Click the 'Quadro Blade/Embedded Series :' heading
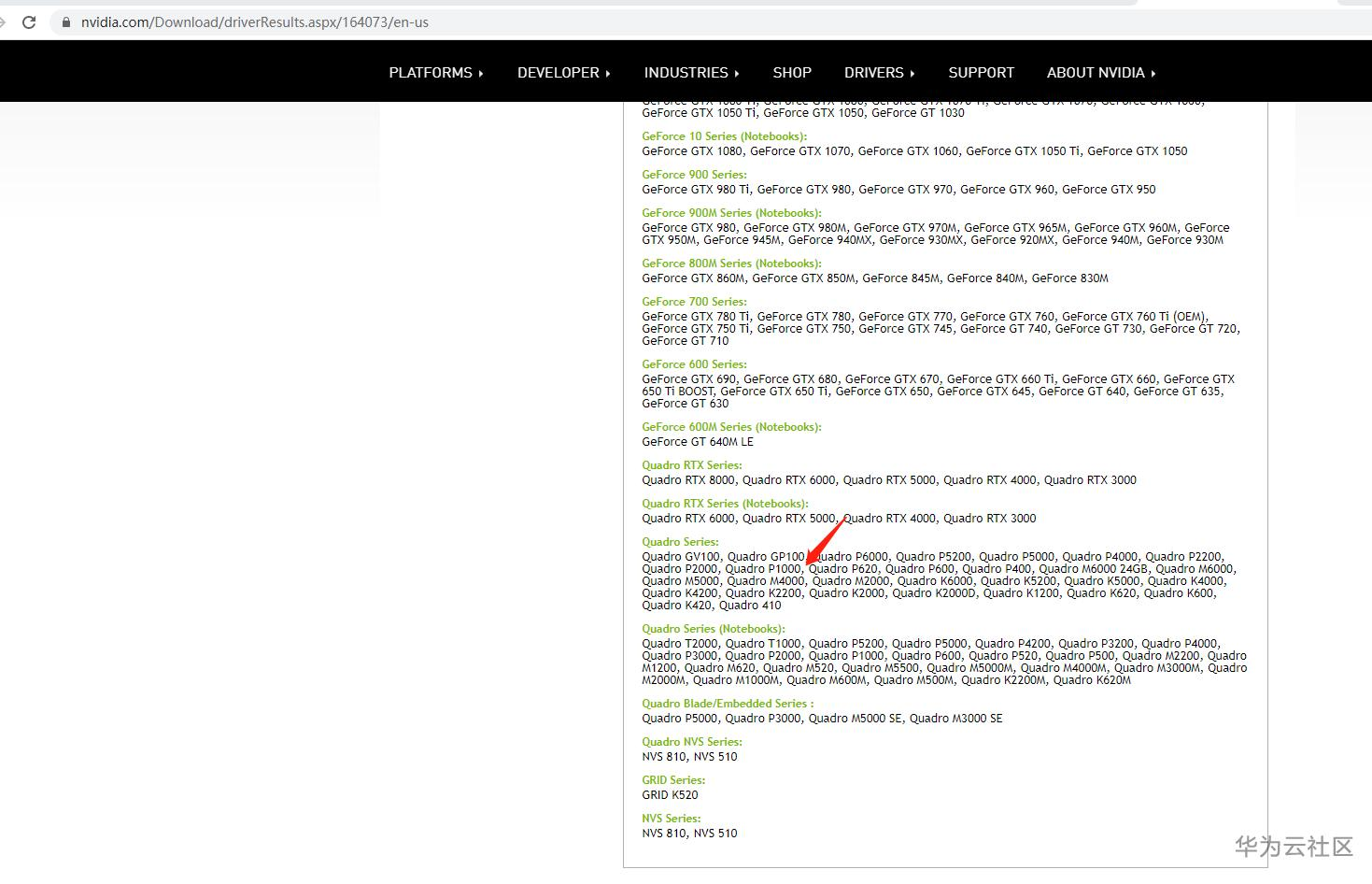The width and height of the screenshot is (1372, 884). 728,704
